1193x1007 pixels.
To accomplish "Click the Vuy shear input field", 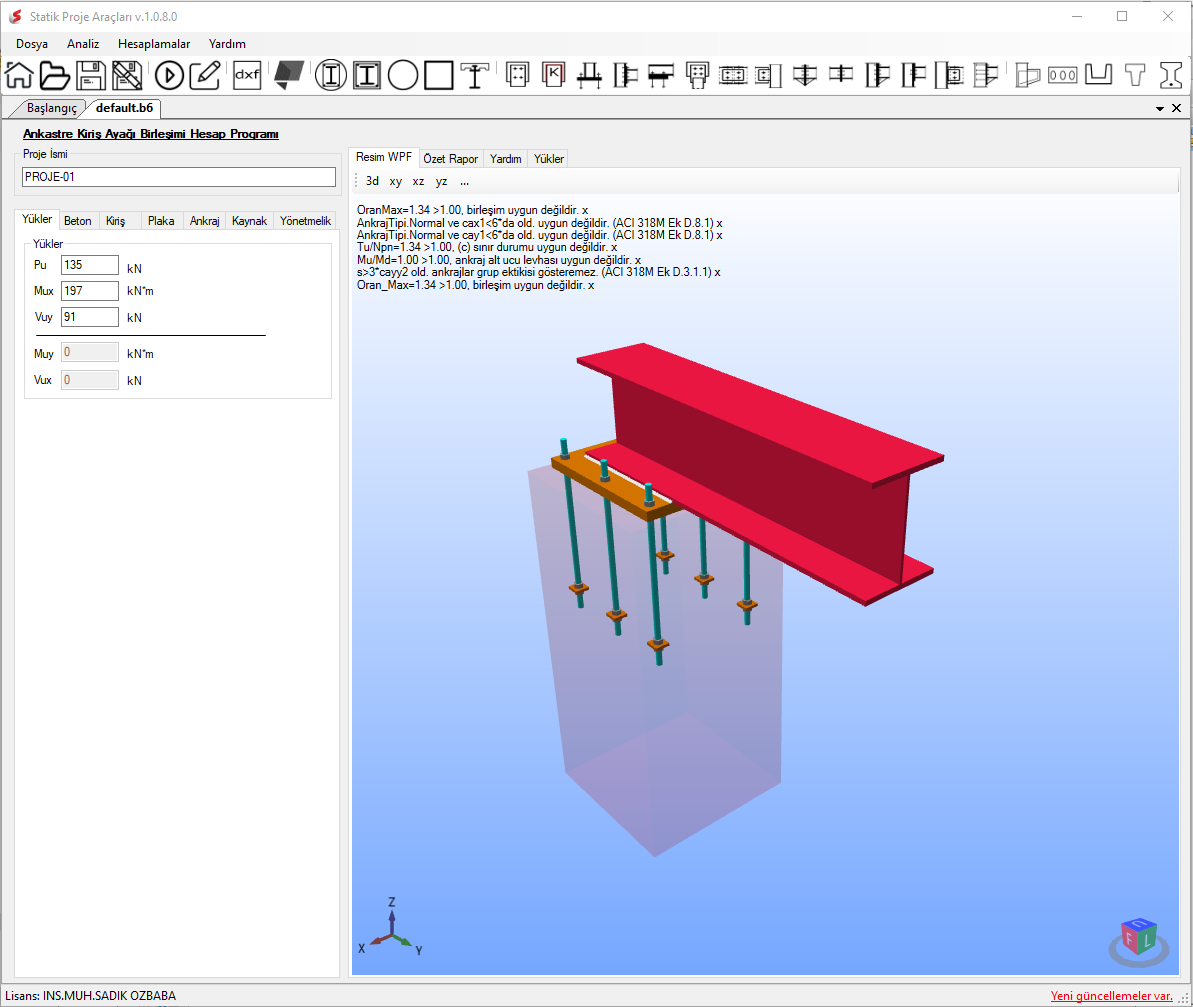I will [x=90, y=317].
